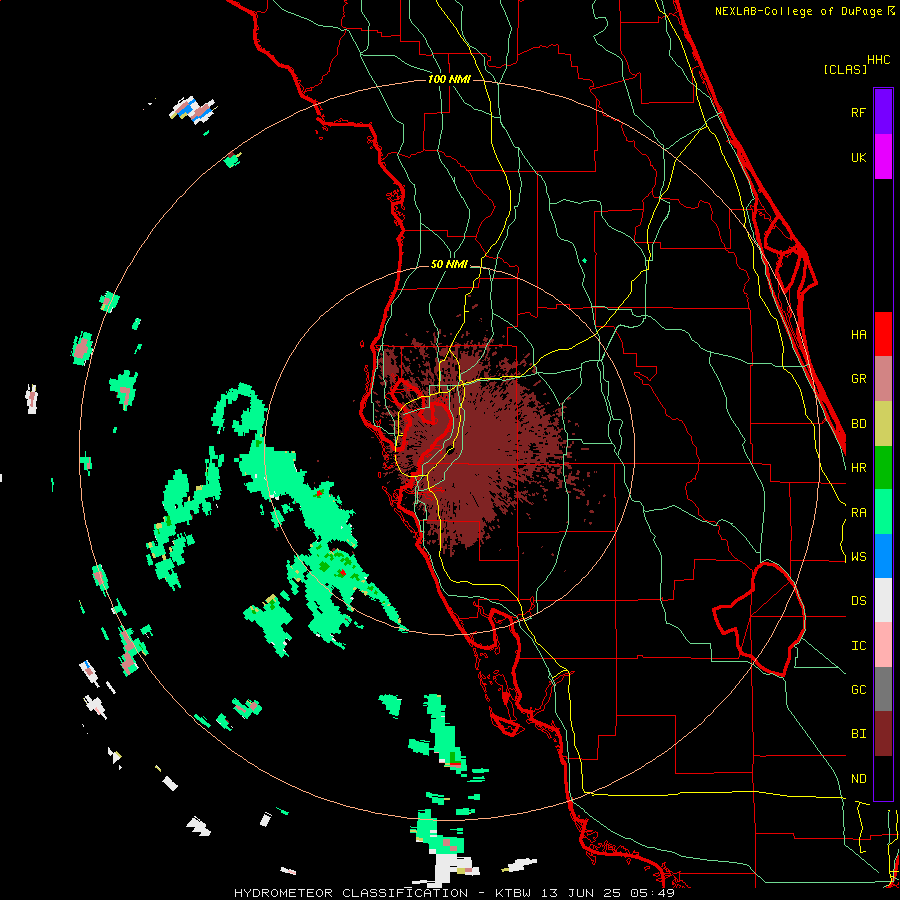The image size is (900, 900).
Task: Click the NEXLAB-College of DuPage credit text
Action: (804, 11)
